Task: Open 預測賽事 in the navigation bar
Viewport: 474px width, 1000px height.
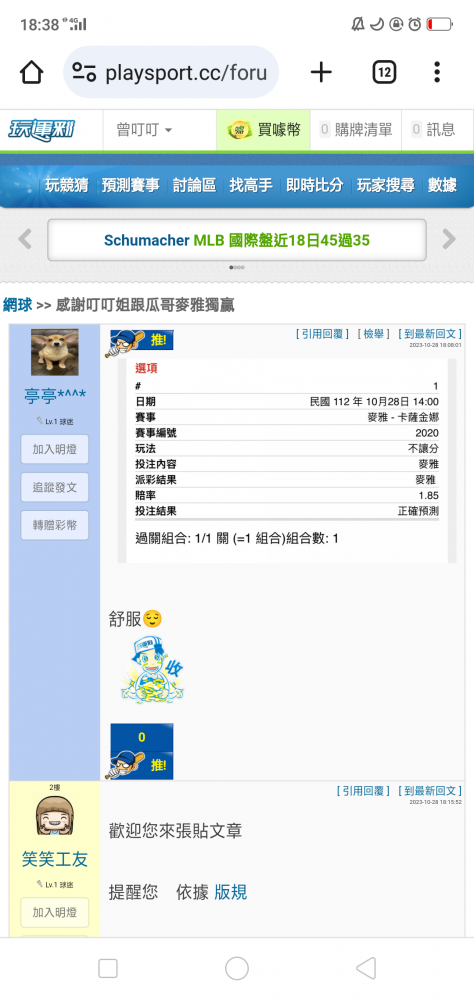Action: click(x=131, y=186)
